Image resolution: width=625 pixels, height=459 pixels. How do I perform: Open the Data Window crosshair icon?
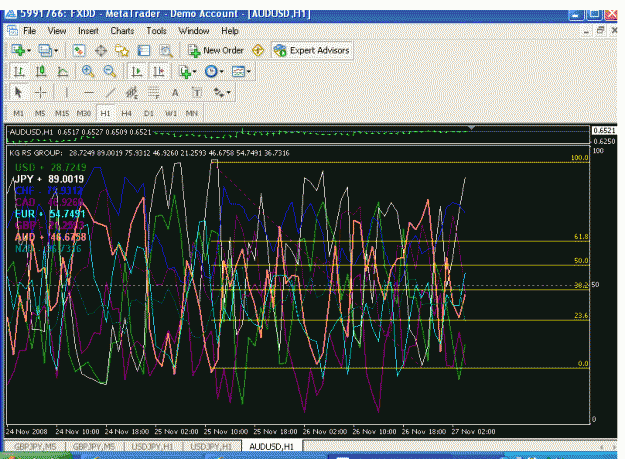(x=101, y=51)
